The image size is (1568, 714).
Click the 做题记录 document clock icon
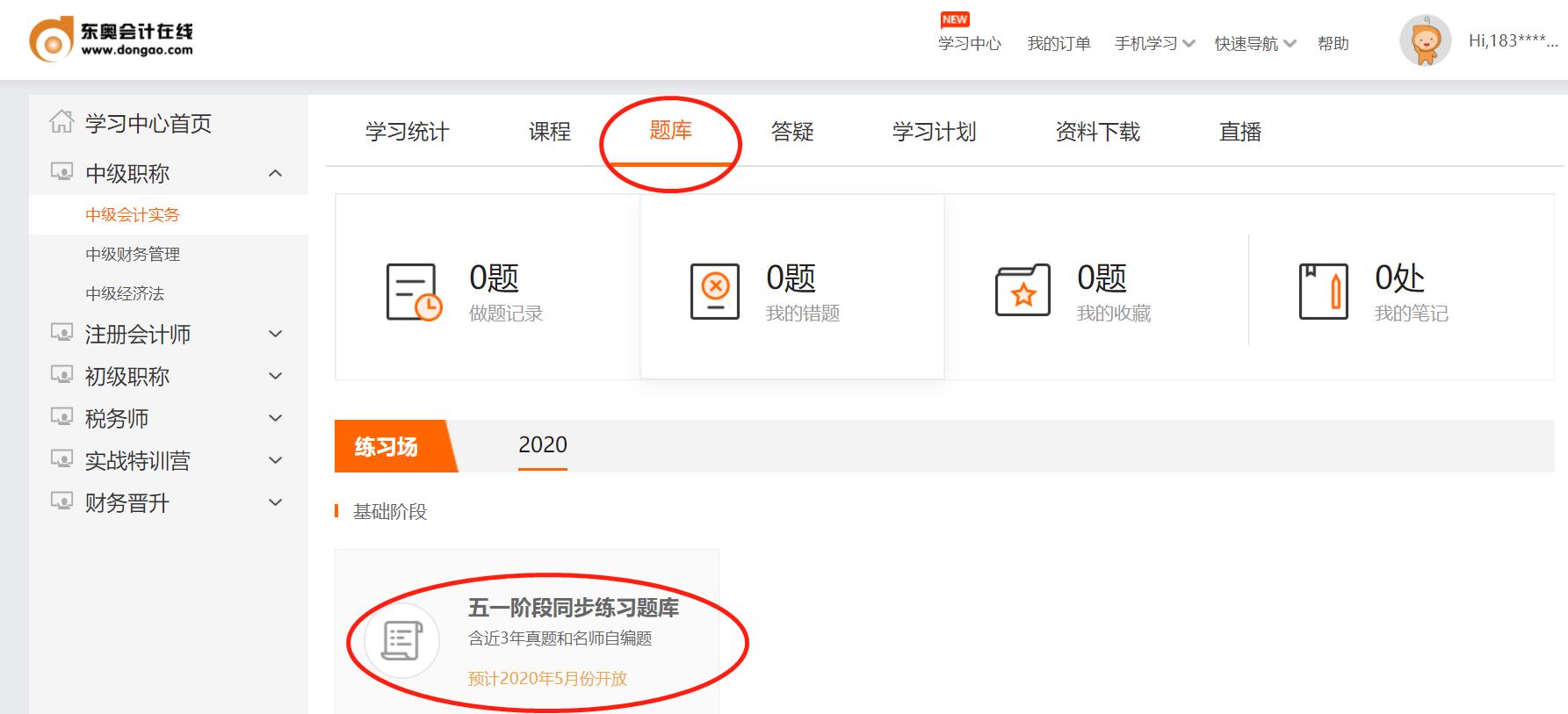pos(414,292)
